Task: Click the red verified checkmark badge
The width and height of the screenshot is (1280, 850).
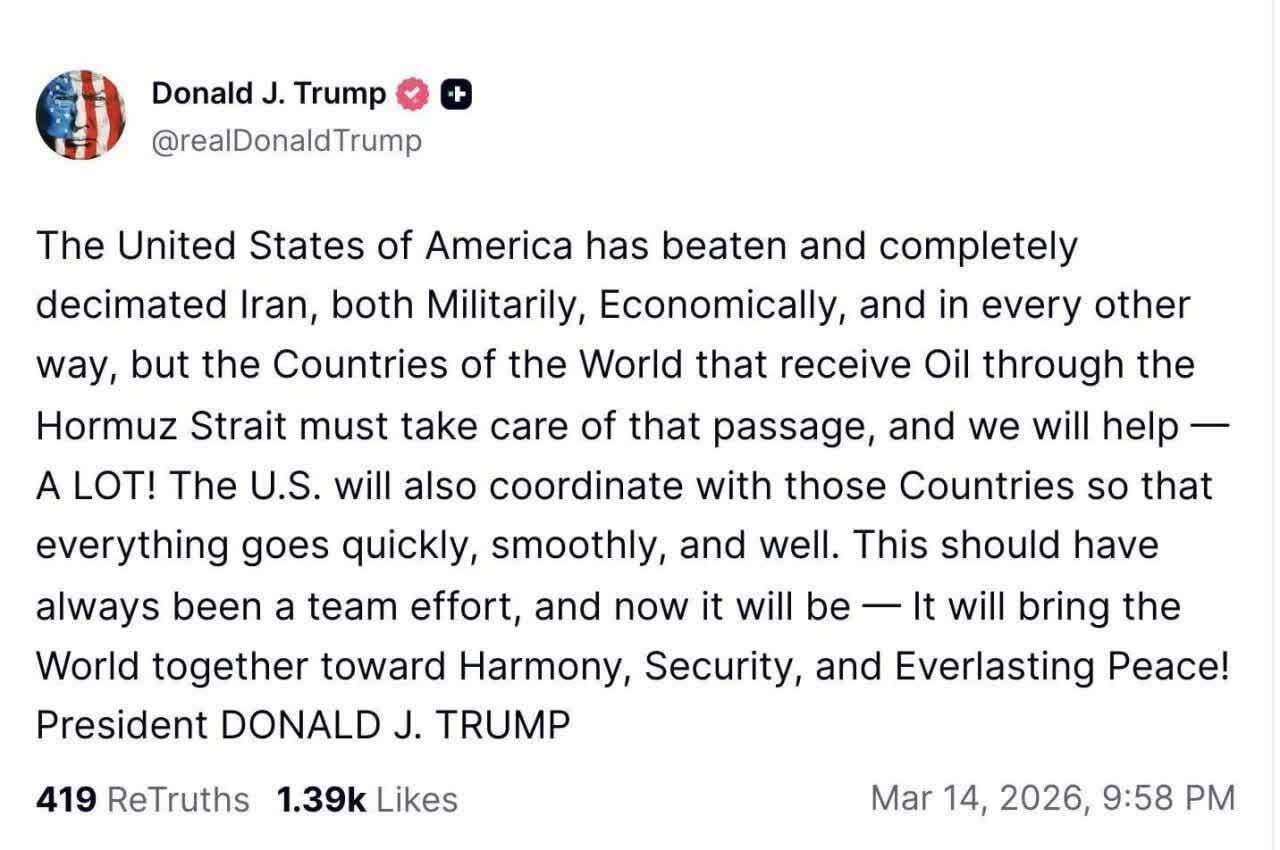Action: click(x=413, y=94)
